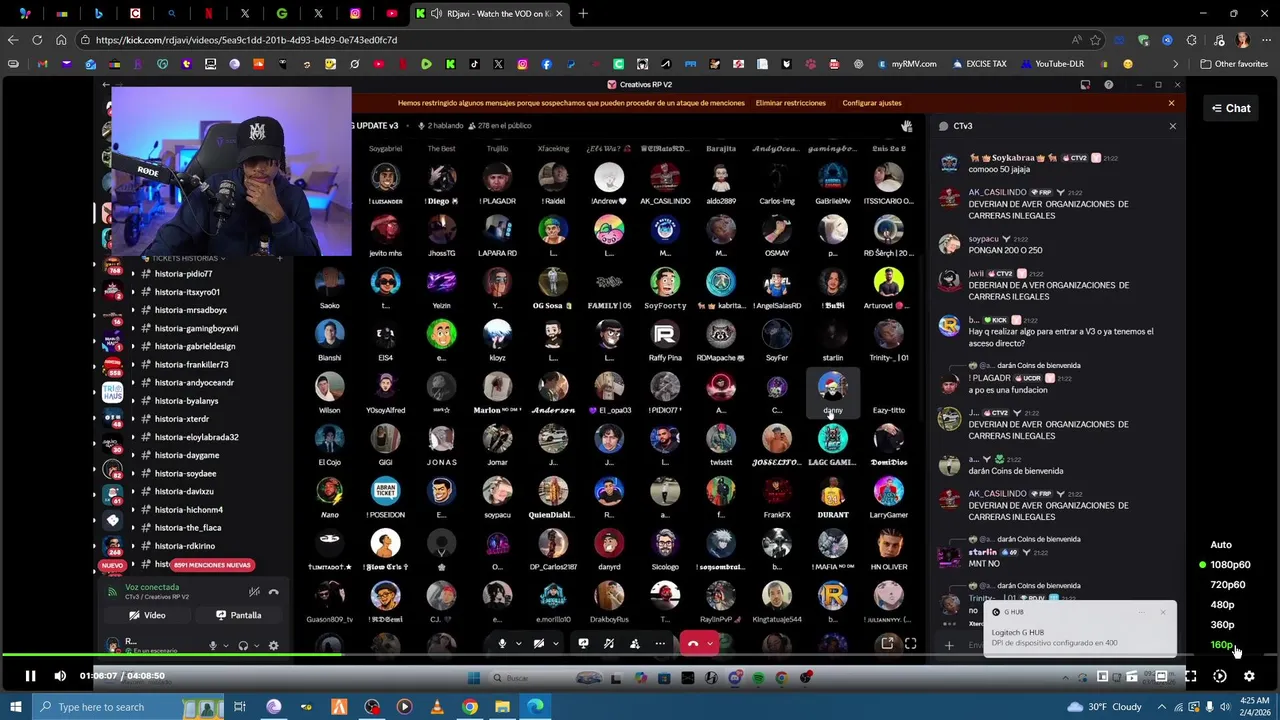Open the Kick Chat panel button
Image resolution: width=1280 pixels, height=720 pixels.
[1231, 108]
